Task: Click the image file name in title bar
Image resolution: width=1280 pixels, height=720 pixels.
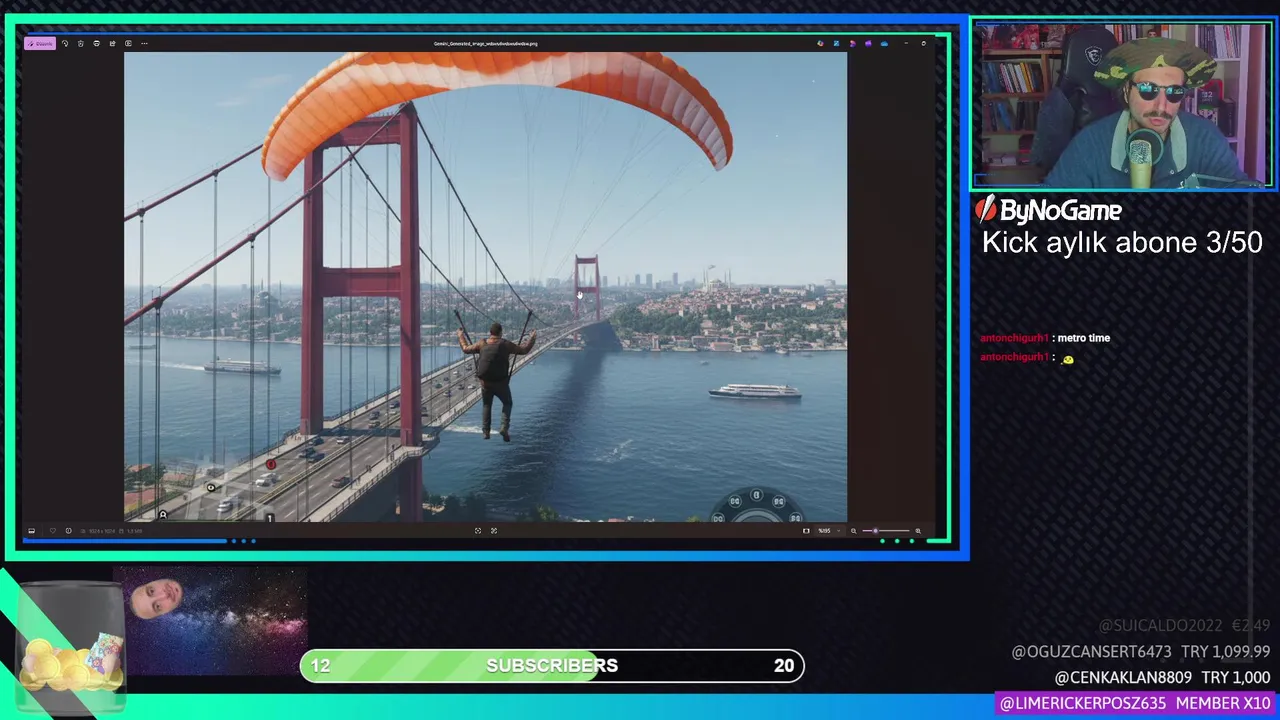Action: click(485, 44)
